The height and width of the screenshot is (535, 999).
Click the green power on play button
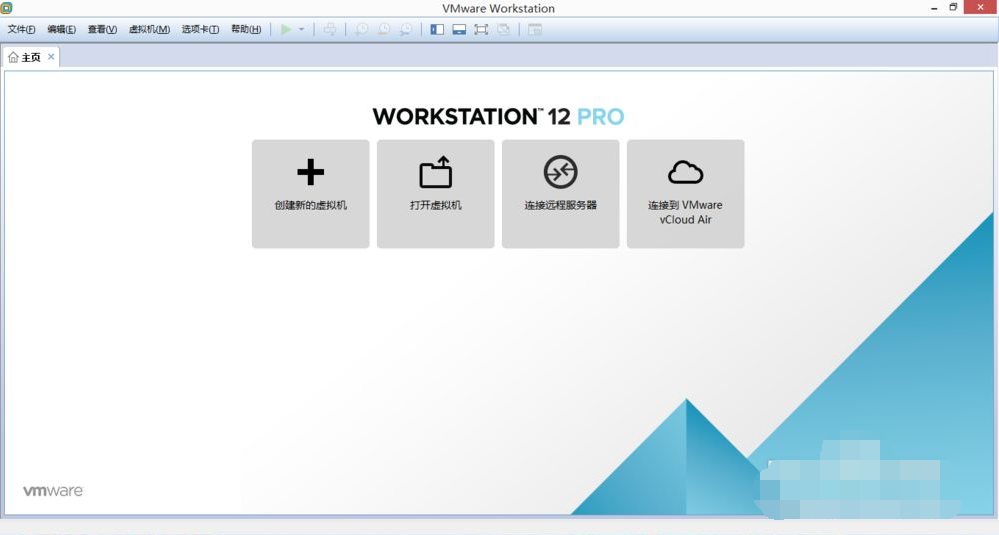coord(286,29)
